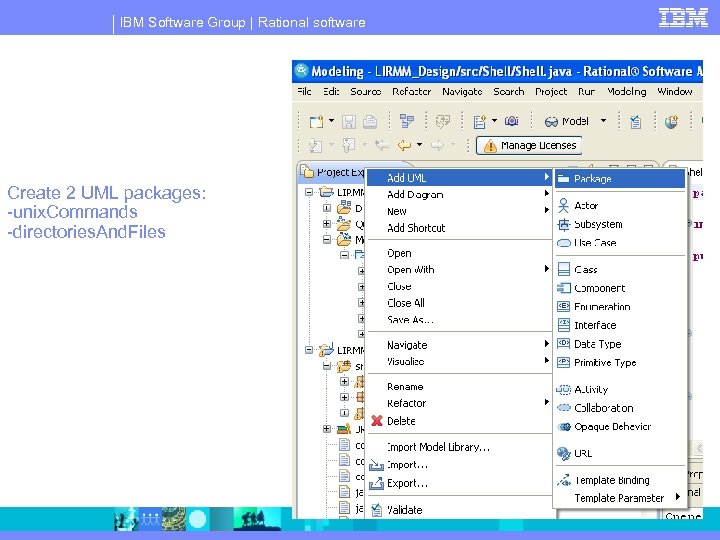
Task: Open the dropdown arrow next to the yellow back arrow
Action: (419, 145)
